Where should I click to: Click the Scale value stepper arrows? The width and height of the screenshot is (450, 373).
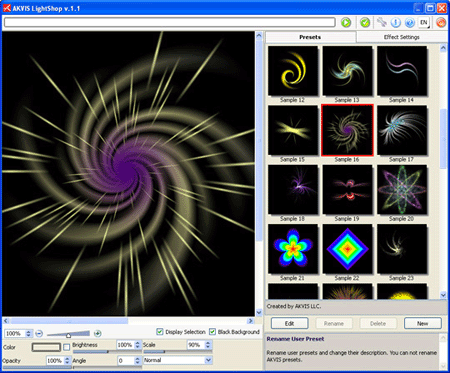208,345
